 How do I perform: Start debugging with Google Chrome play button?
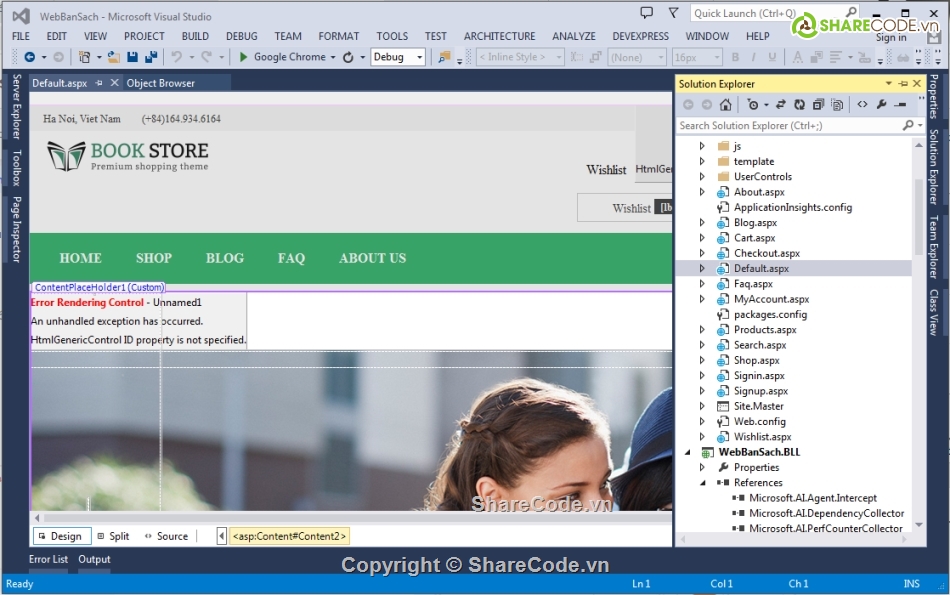click(x=243, y=57)
